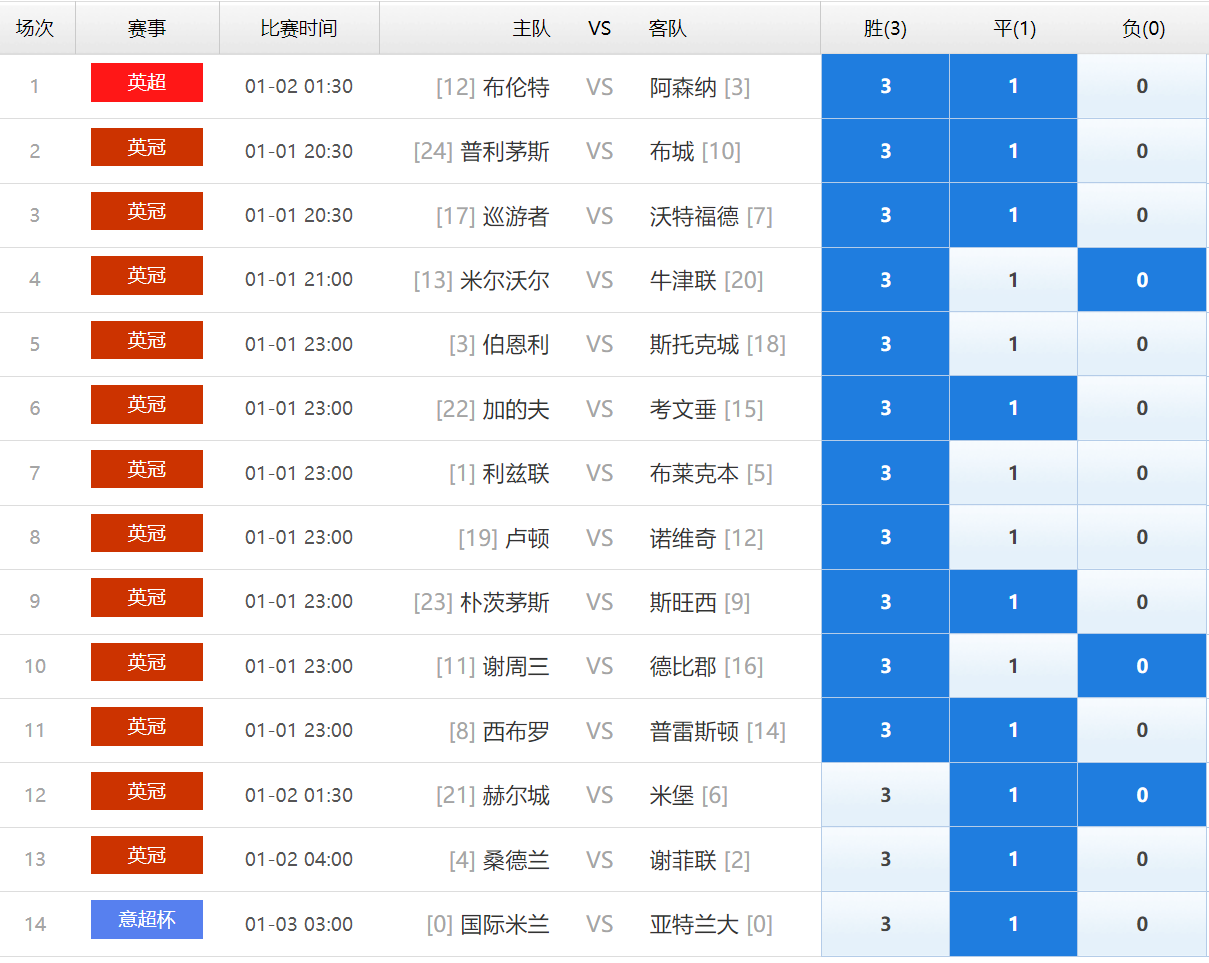Select draw (1) for 谢周三 vs 德比郡
Viewport: 1209px width, 963px height.
coord(1013,666)
